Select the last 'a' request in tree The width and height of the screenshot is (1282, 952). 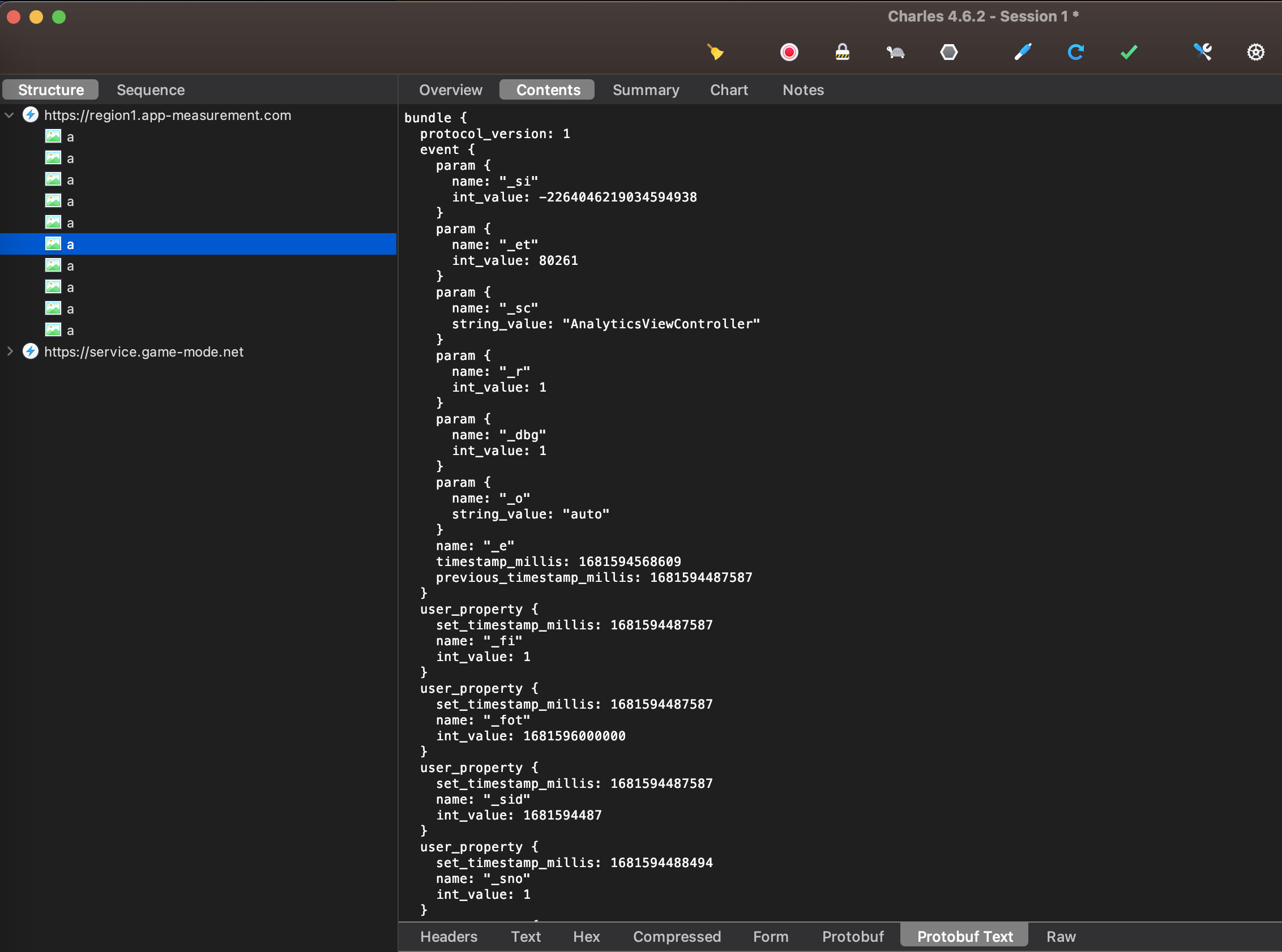click(x=70, y=330)
